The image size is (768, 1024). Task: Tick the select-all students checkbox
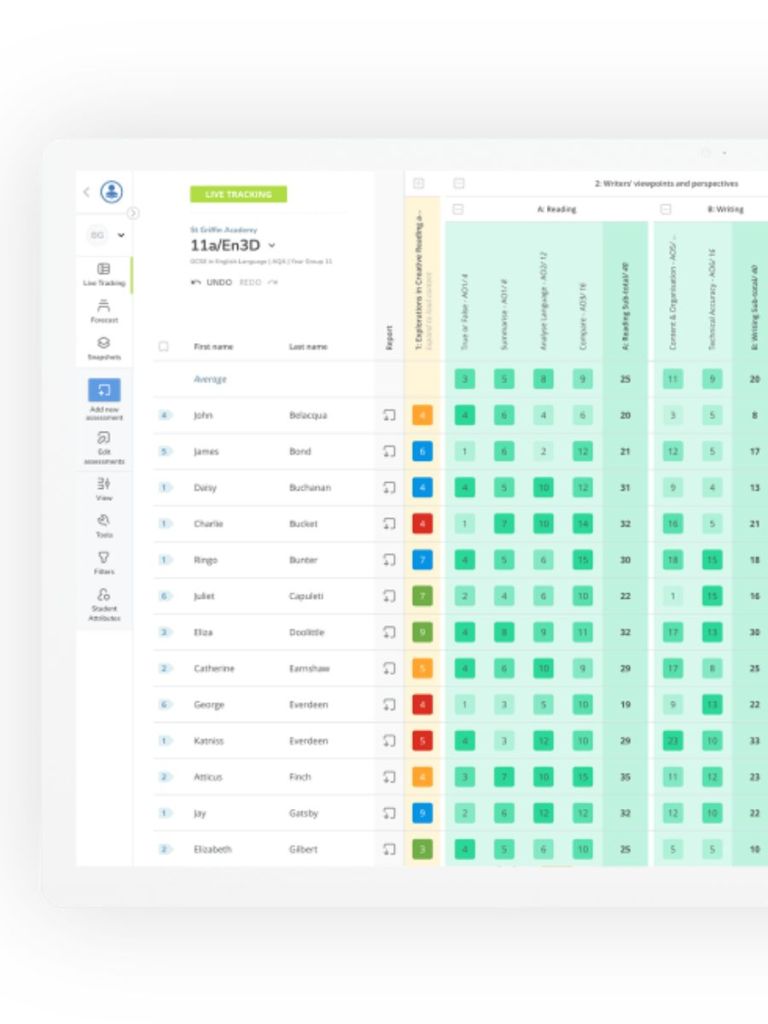tap(163, 347)
